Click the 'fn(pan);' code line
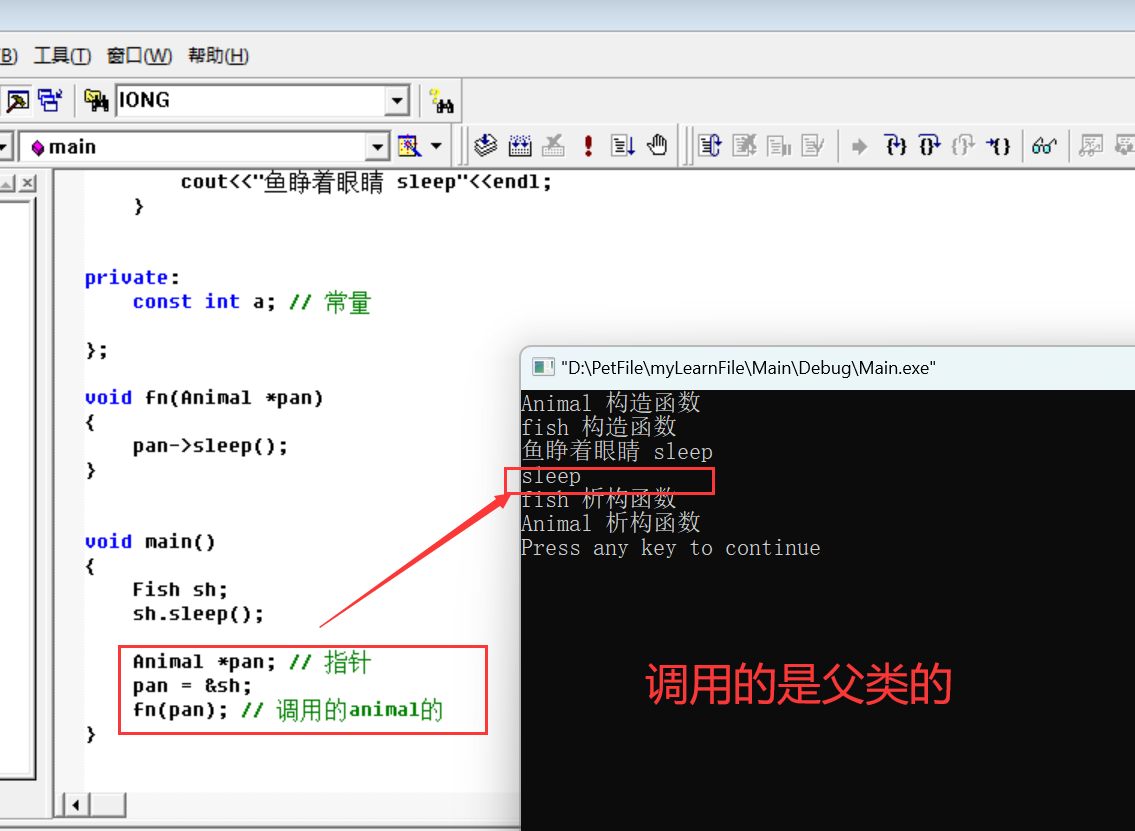1135x831 pixels. (x=180, y=709)
